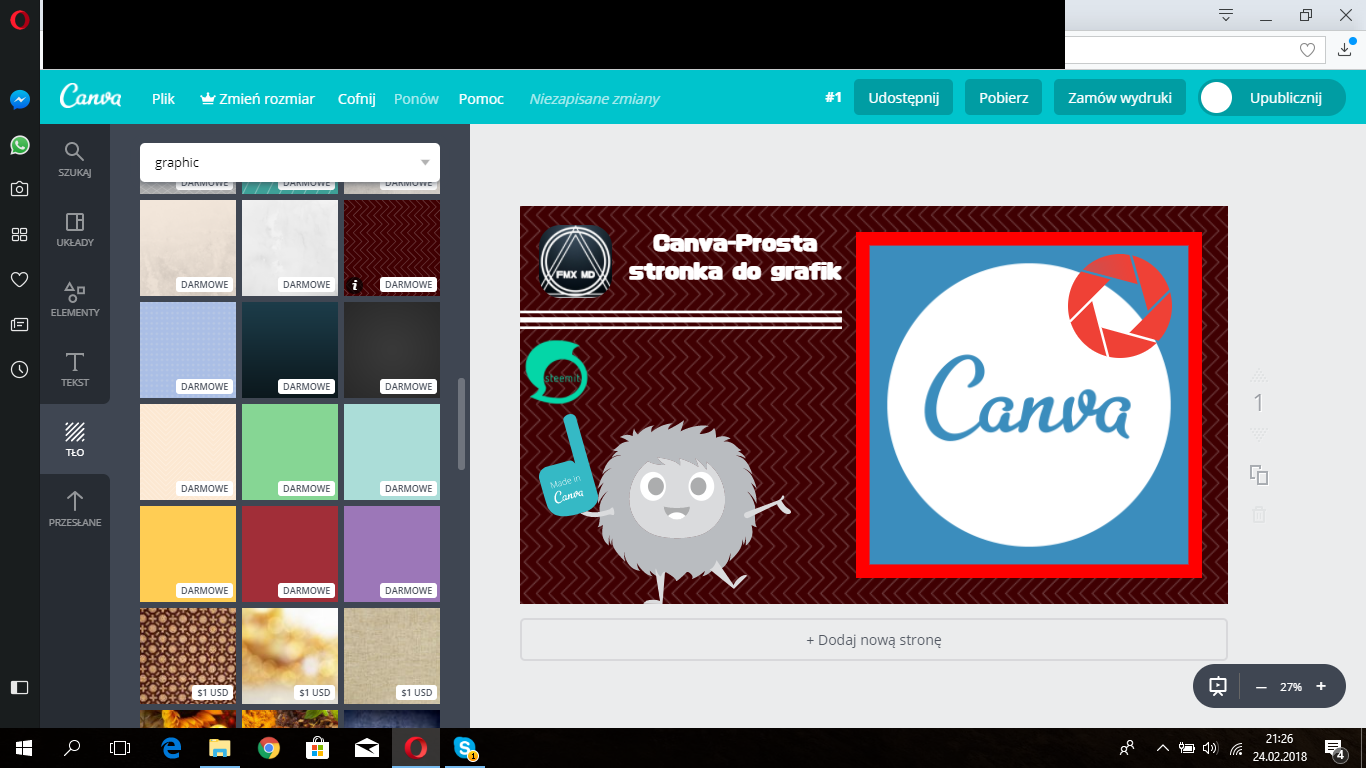Select the yellow background swatch

[x=188, y=554]
